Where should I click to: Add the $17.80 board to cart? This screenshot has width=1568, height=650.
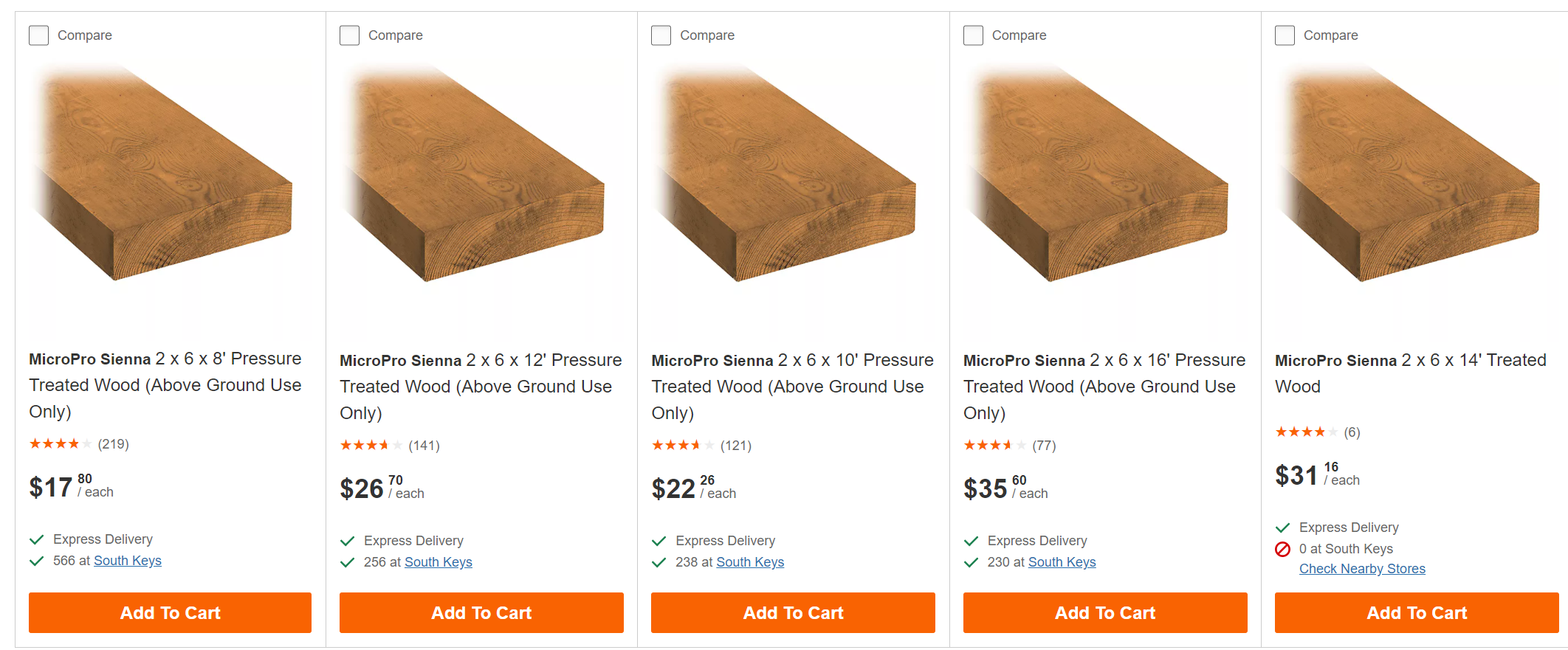click(170, 613)
